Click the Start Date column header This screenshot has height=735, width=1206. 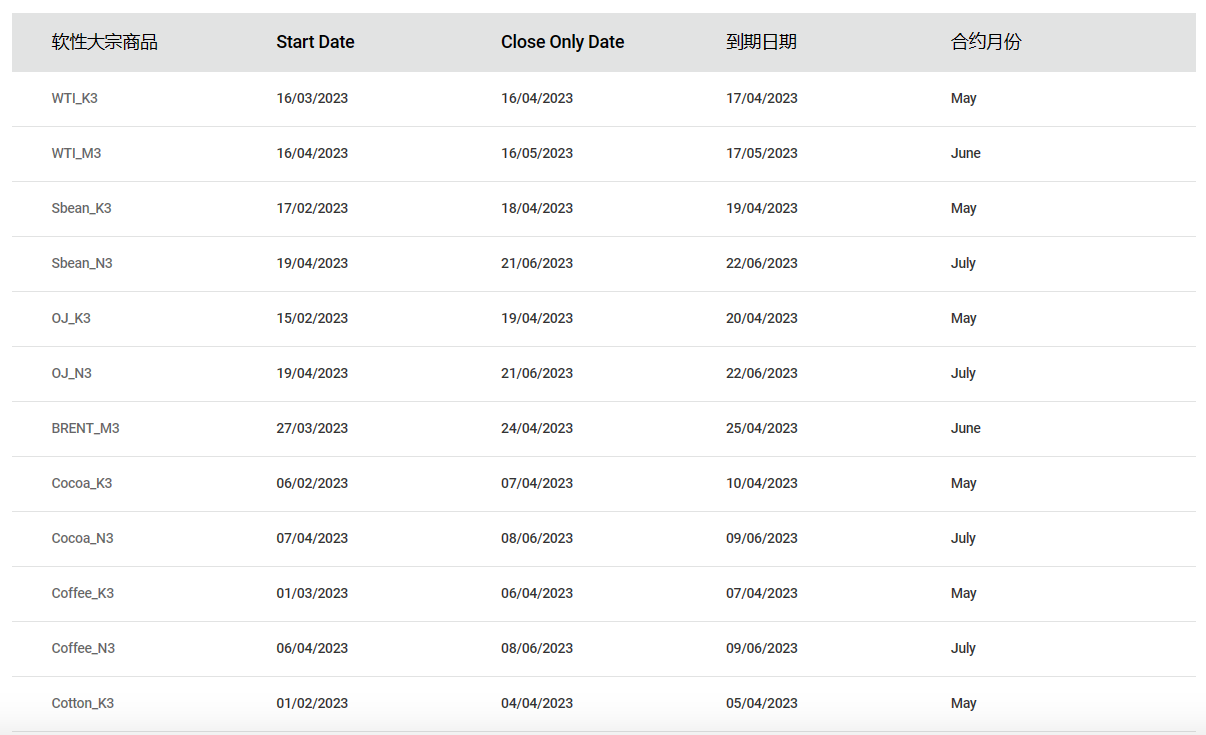tap(315, 42)
